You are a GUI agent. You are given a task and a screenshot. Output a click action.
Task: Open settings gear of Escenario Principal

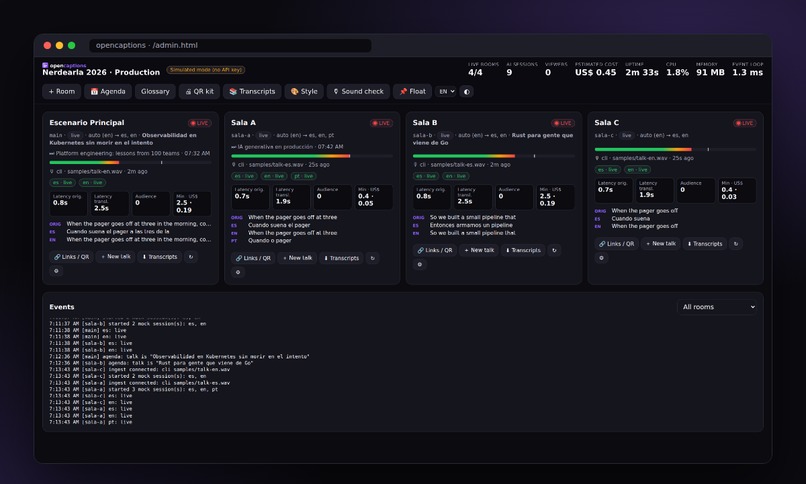tap(57, 271)
